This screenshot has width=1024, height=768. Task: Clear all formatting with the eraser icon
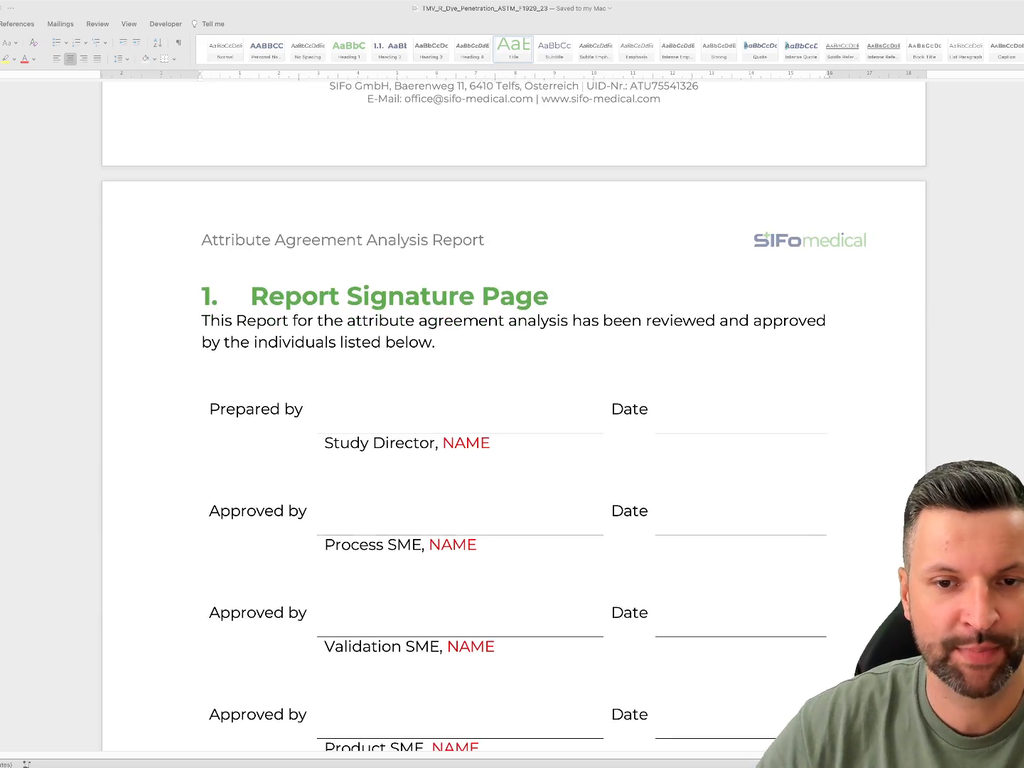click(34, 42)
